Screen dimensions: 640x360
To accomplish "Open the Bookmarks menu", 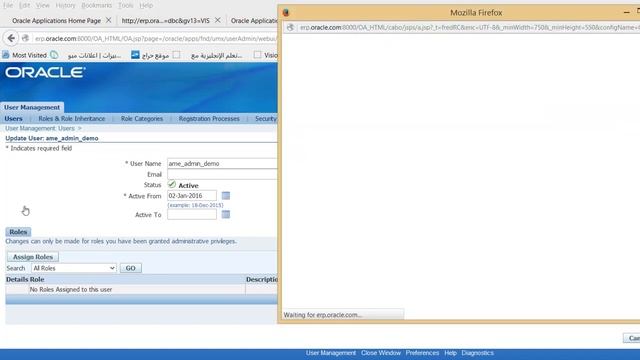I will click(96, 5).
